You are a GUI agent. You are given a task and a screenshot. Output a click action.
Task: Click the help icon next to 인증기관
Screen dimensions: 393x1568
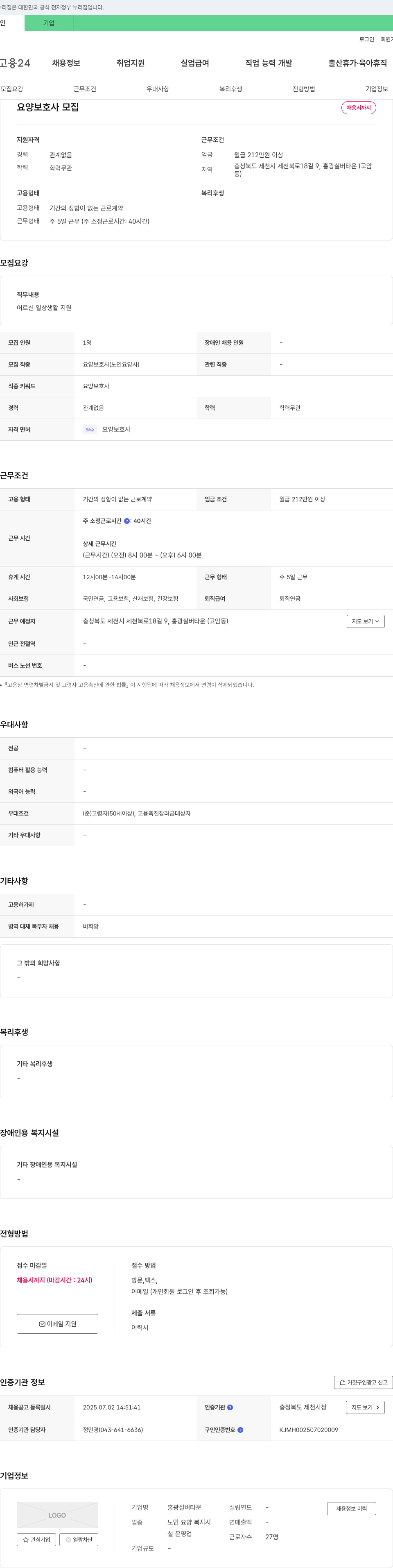(x=230, y=1407)
